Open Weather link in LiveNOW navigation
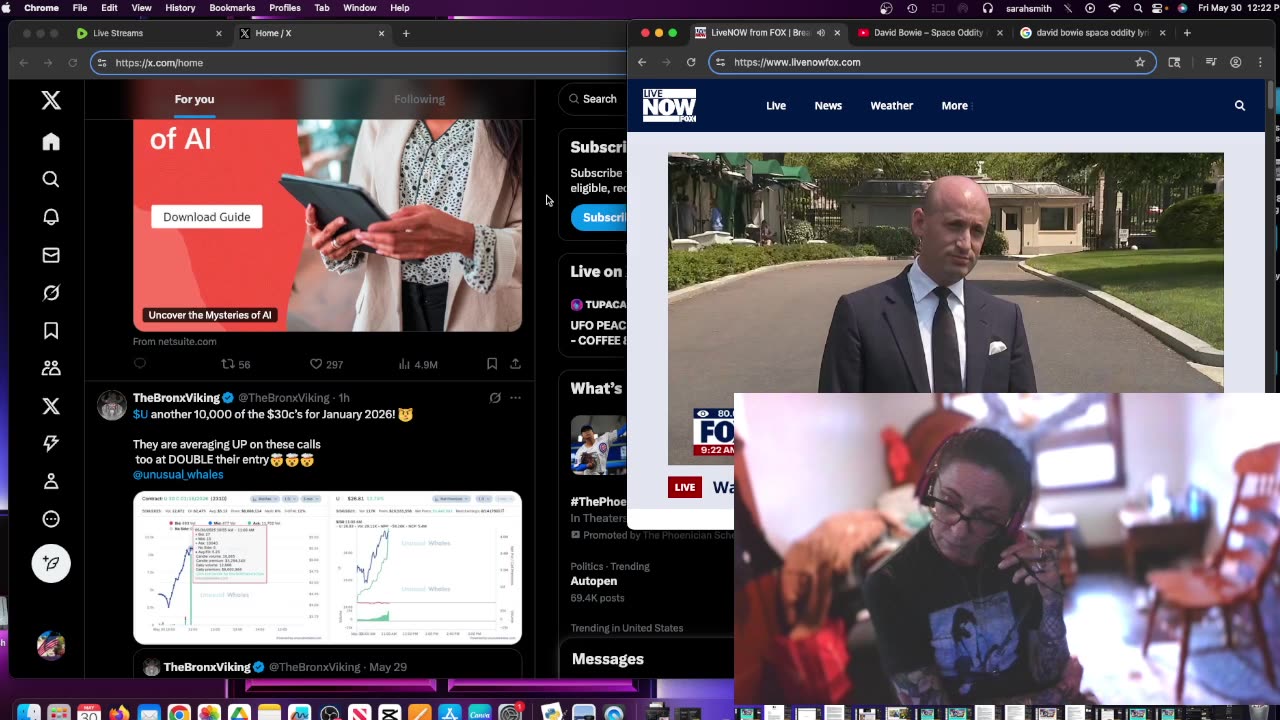This screenshot has width=1280, height=720. tap(892, 105)
